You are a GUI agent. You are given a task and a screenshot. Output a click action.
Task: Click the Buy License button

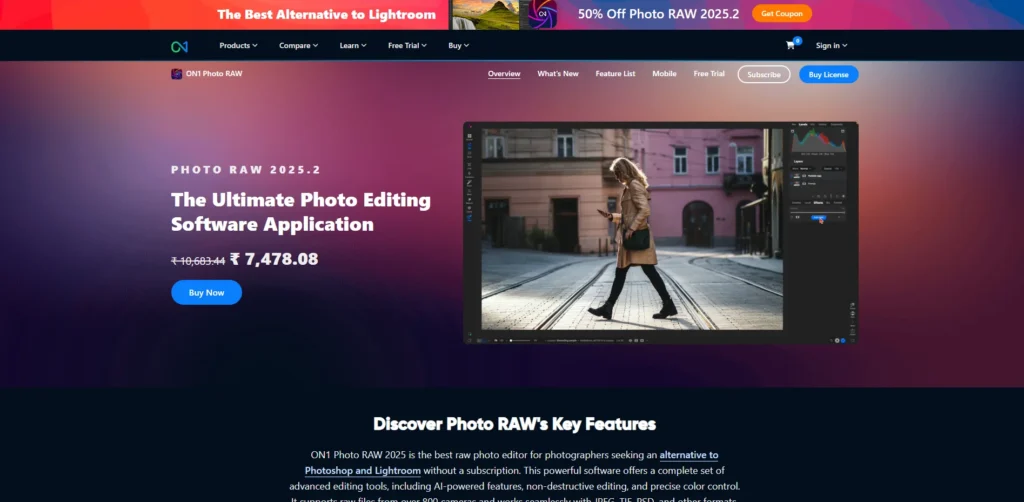[x=829, y=74]
